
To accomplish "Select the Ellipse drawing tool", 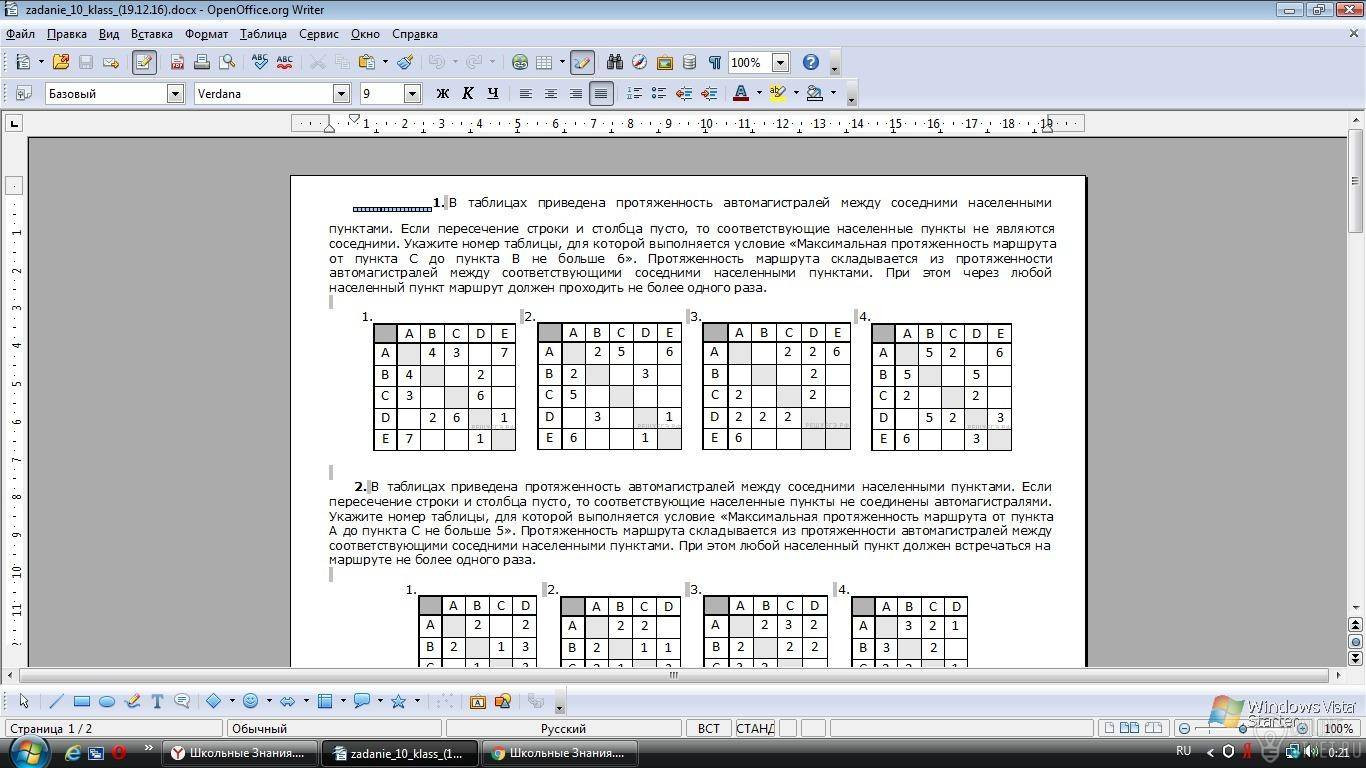I will (107, 702).
